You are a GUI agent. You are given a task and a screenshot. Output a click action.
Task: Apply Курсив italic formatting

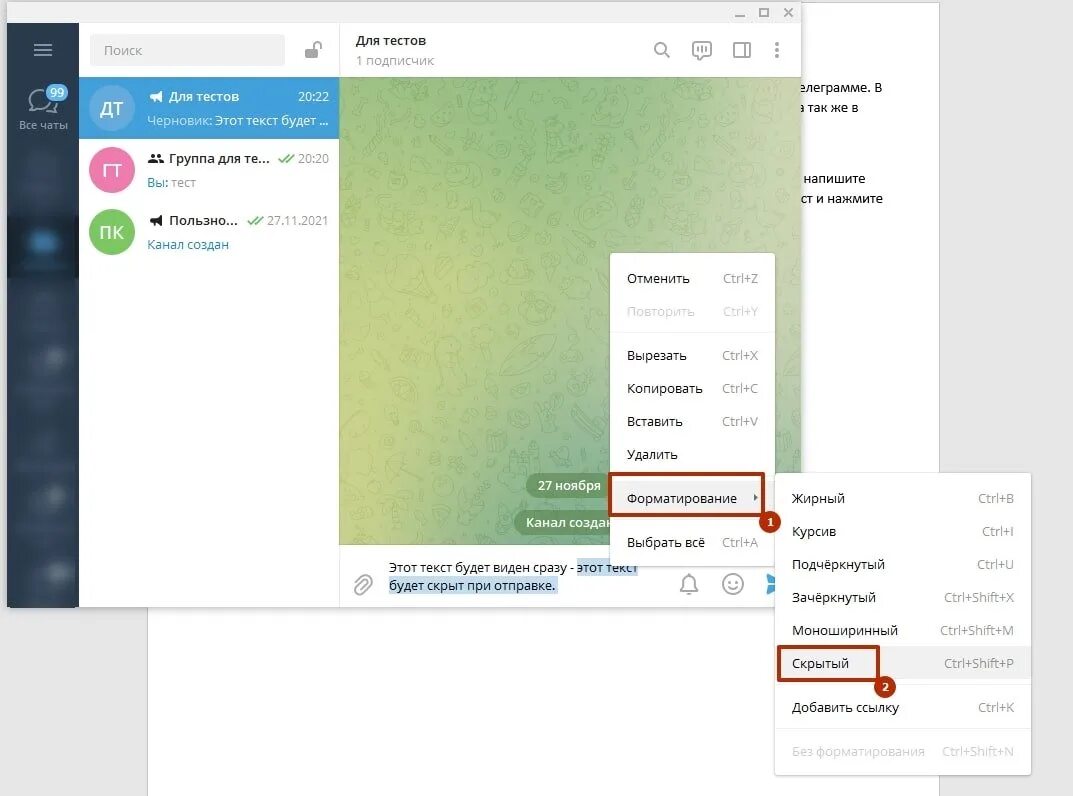903,531
